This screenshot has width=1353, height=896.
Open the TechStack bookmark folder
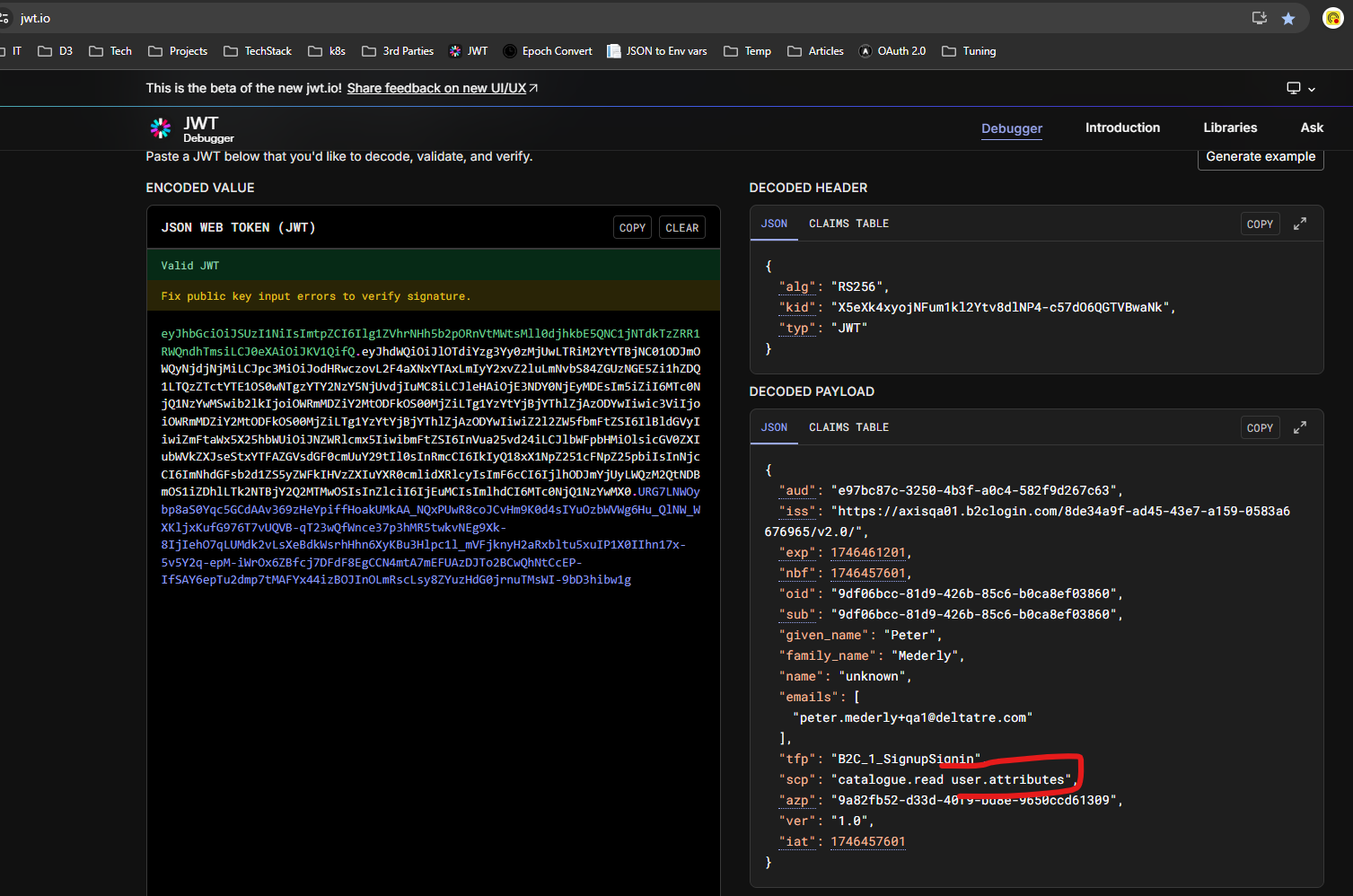[x=258, y=51]
